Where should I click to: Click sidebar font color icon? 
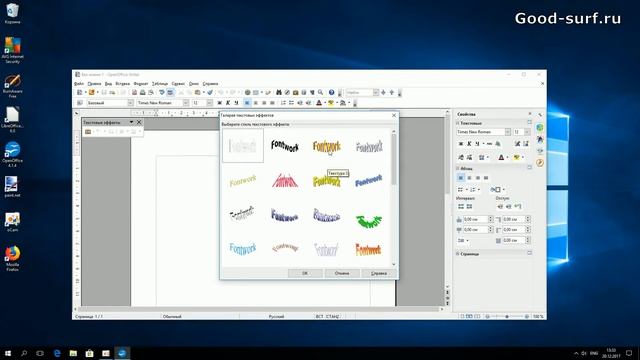[501, 158]
